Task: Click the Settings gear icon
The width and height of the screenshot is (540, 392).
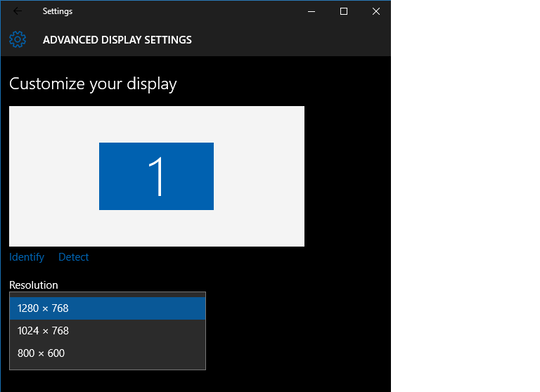Action: [18, 40]
